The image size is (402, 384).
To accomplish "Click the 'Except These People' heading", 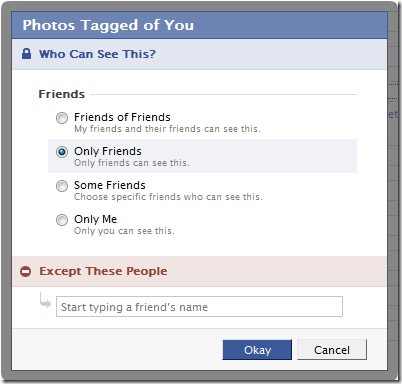I will 103,271.
